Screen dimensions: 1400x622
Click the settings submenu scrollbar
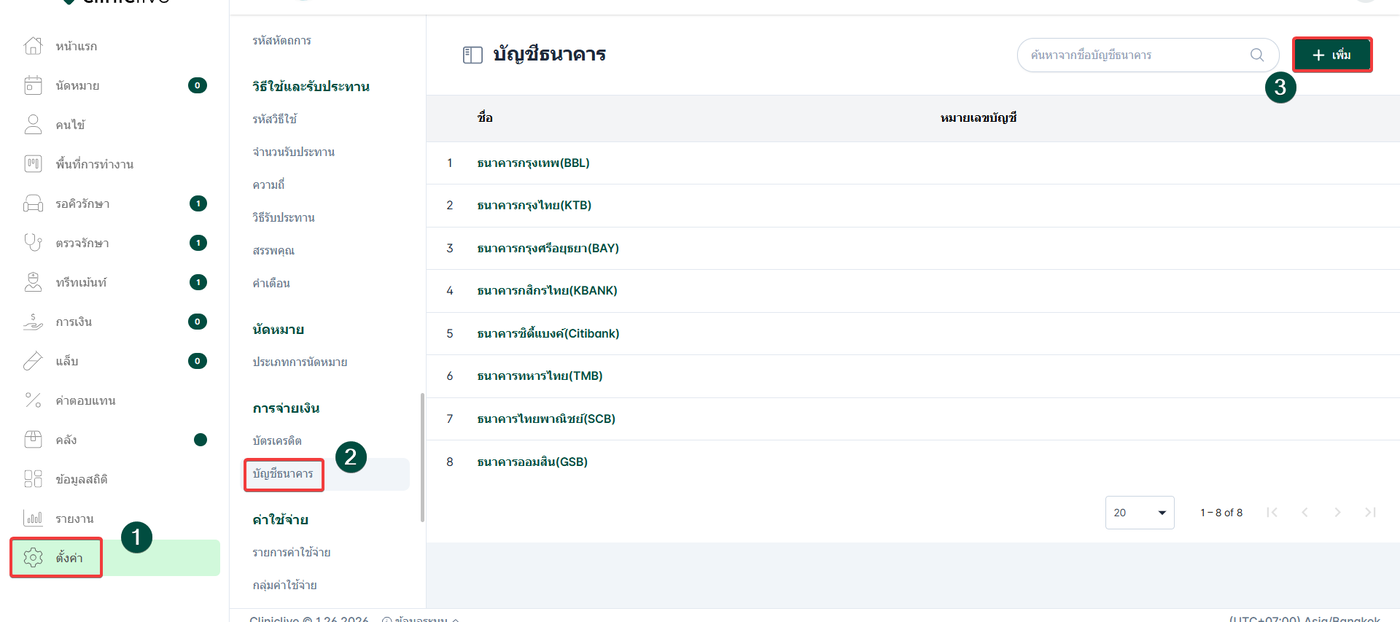point(422,456)
